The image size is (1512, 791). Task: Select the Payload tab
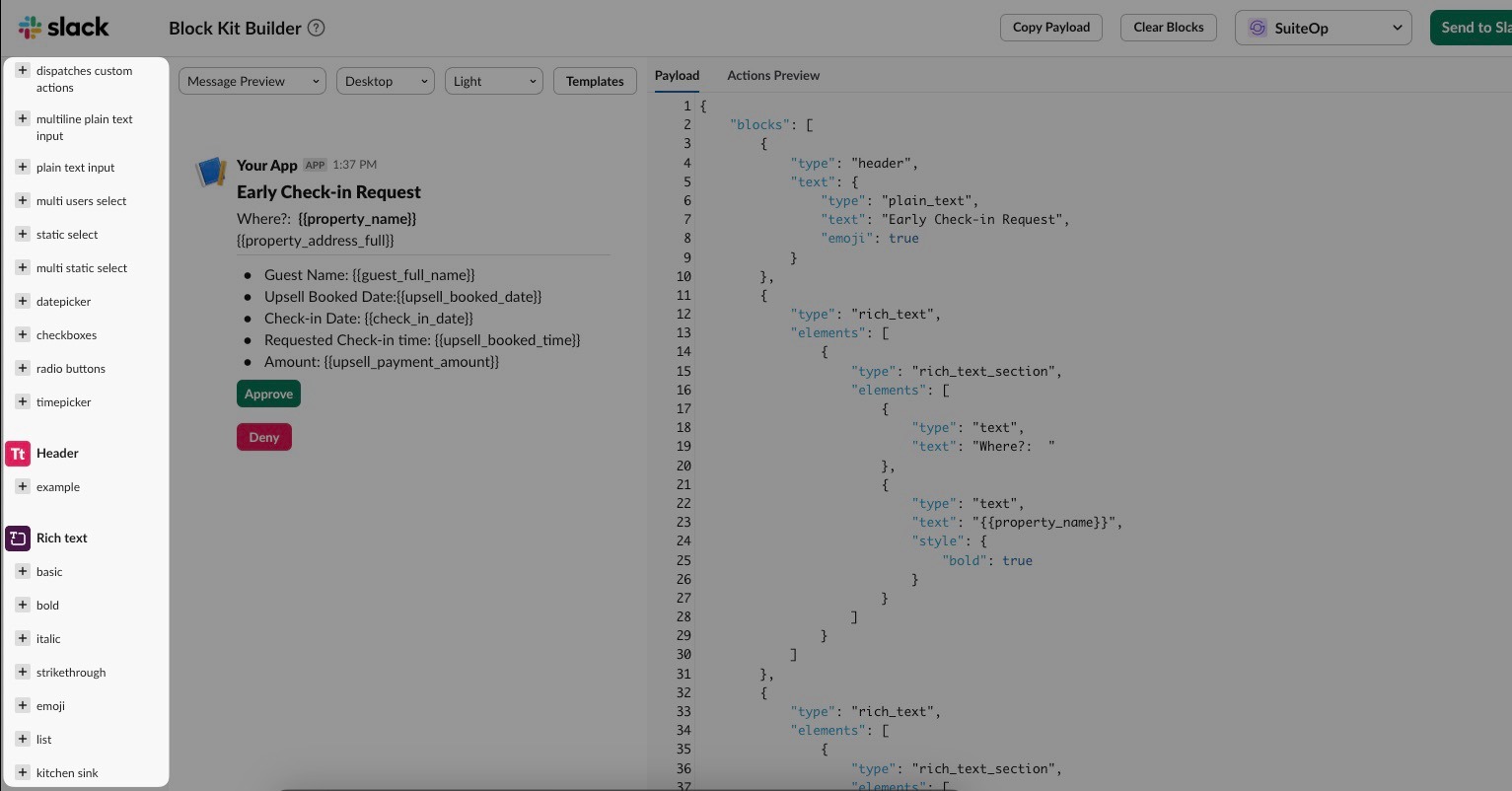pyautogui.click(x=677, y=75)
